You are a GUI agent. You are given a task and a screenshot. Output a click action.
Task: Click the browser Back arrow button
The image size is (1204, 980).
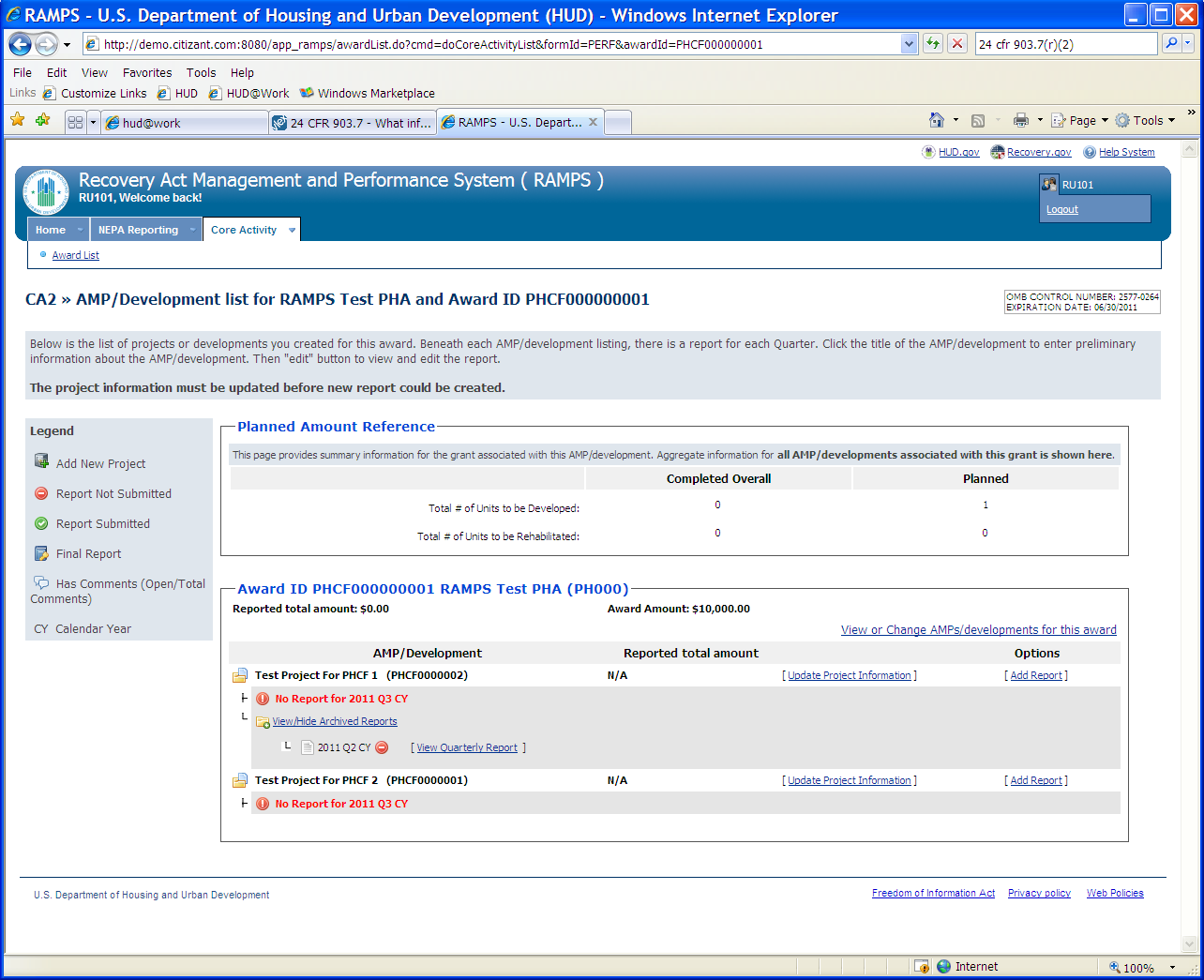(21, 44)
